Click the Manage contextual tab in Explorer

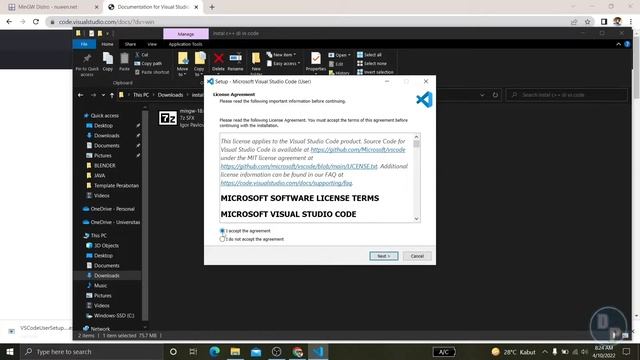coord(186,34)
